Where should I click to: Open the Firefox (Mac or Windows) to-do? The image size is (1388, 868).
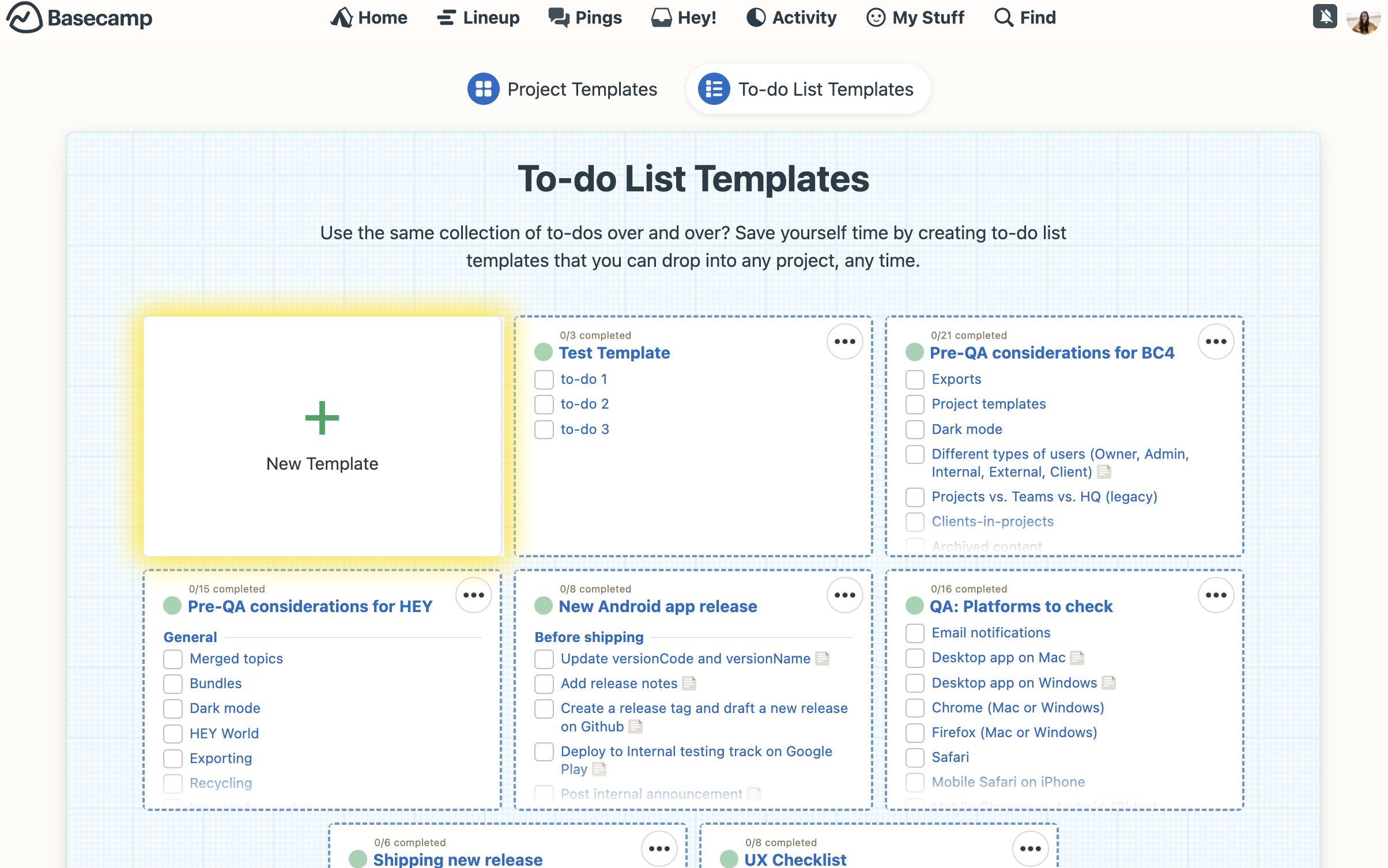click(1014, 732)
